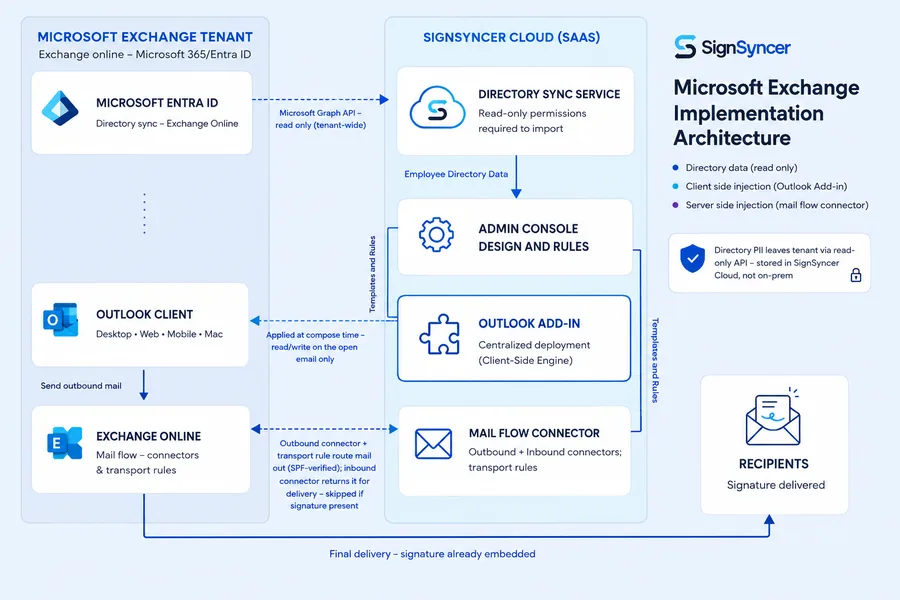Click 'Mail flow – connectors & transport rules' text

pos(148,462)
